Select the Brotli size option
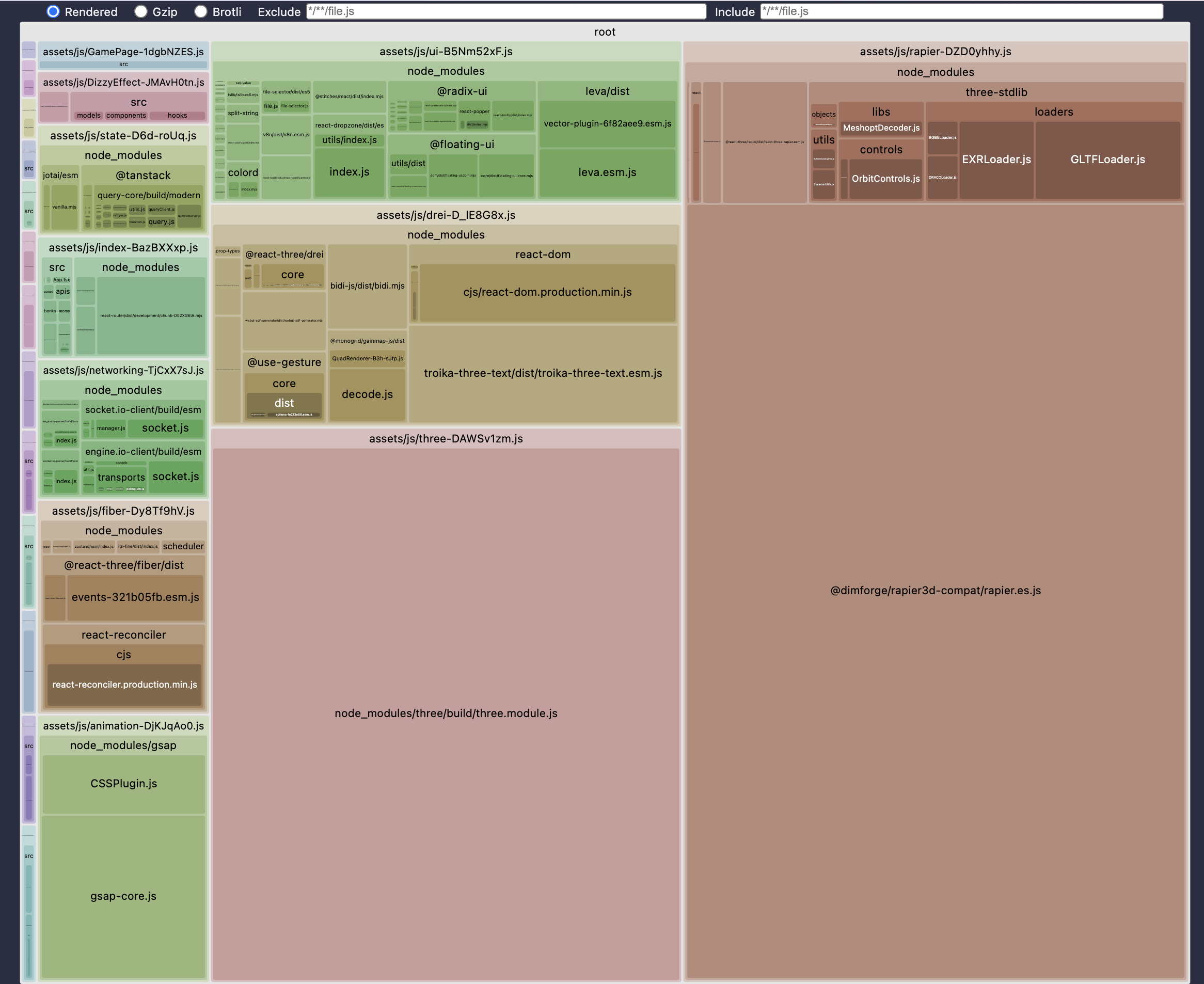The height and width of the screenshot is (984, 1204). pyautogui.click(x=201, y=11)
